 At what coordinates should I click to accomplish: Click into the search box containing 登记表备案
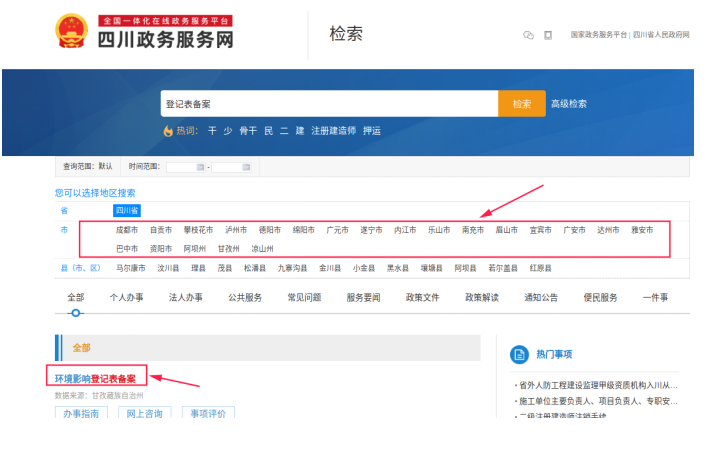click(x=328, y=104)
